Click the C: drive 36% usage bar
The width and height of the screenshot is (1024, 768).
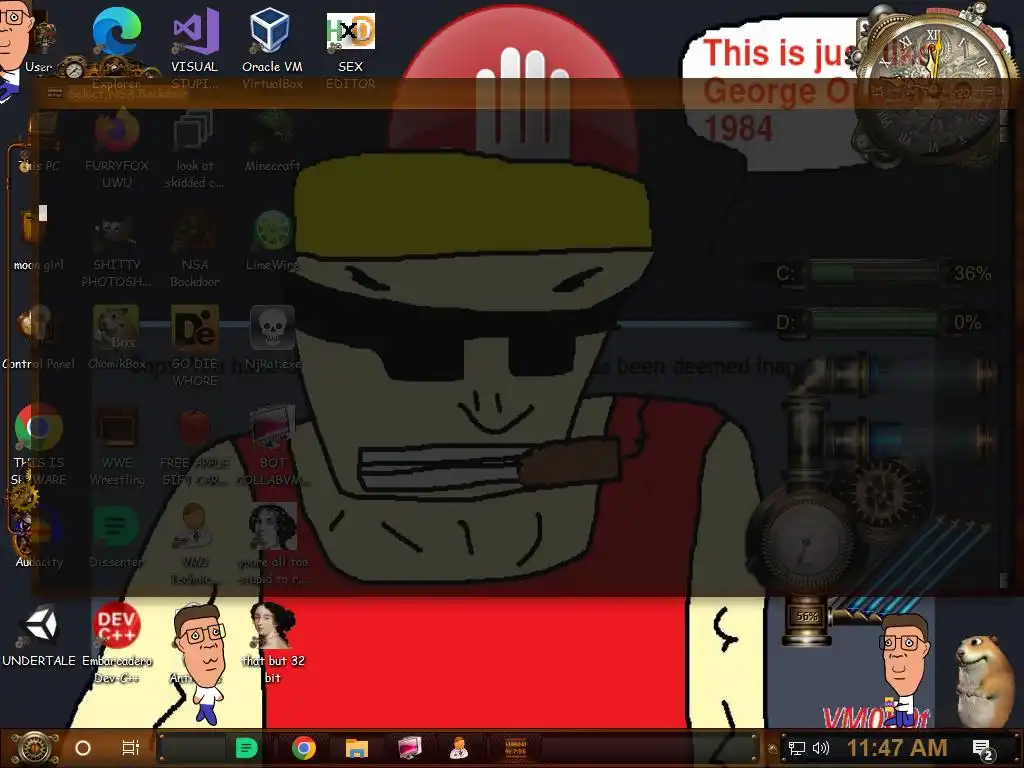point(875,273)
